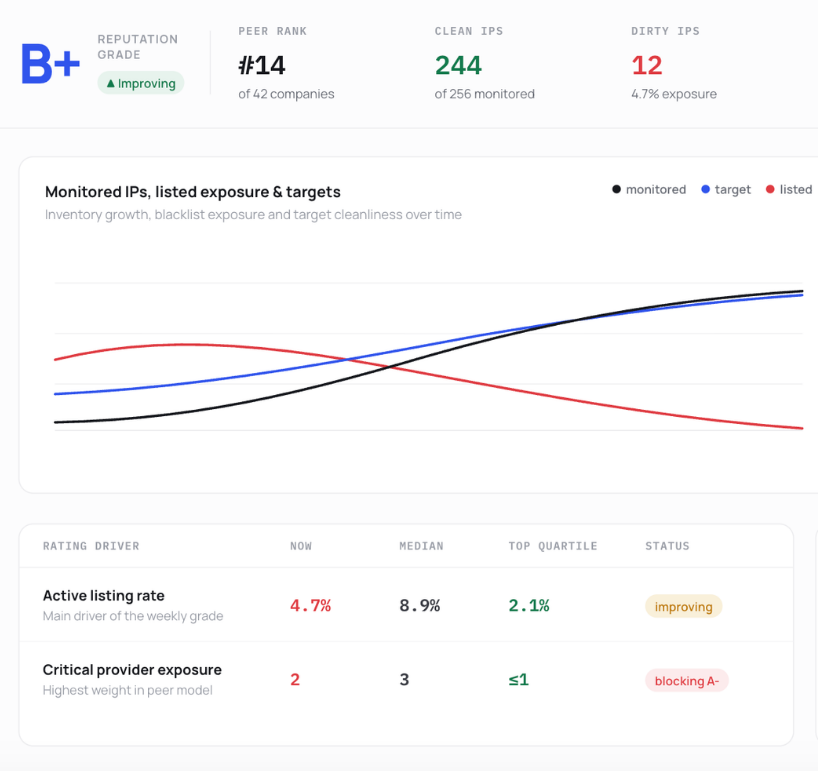Select the 4.7% now value
Viewport: 818px width, 772px height.
click(310, 606)
